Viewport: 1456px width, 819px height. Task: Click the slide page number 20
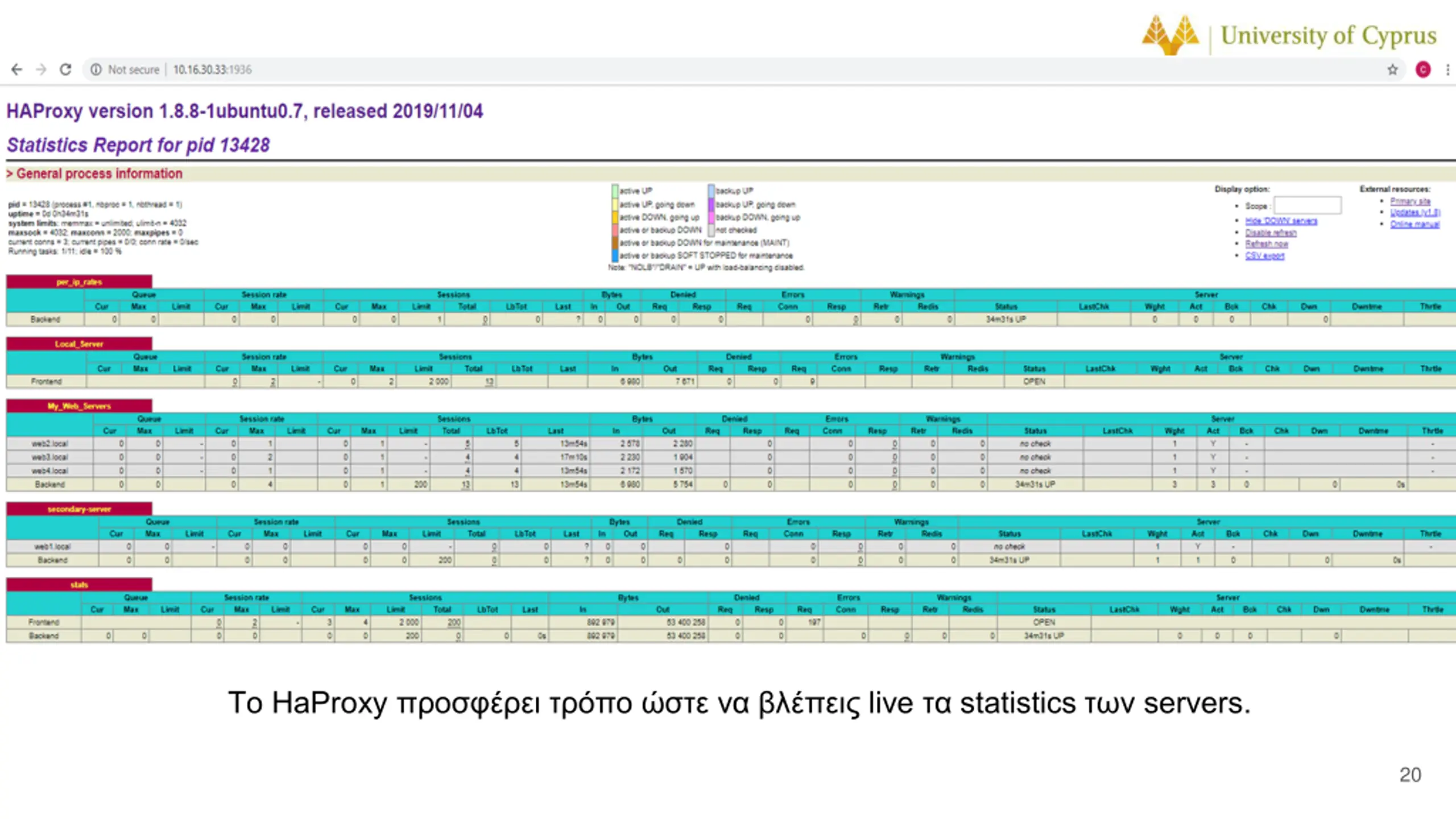click(1410, 775)
